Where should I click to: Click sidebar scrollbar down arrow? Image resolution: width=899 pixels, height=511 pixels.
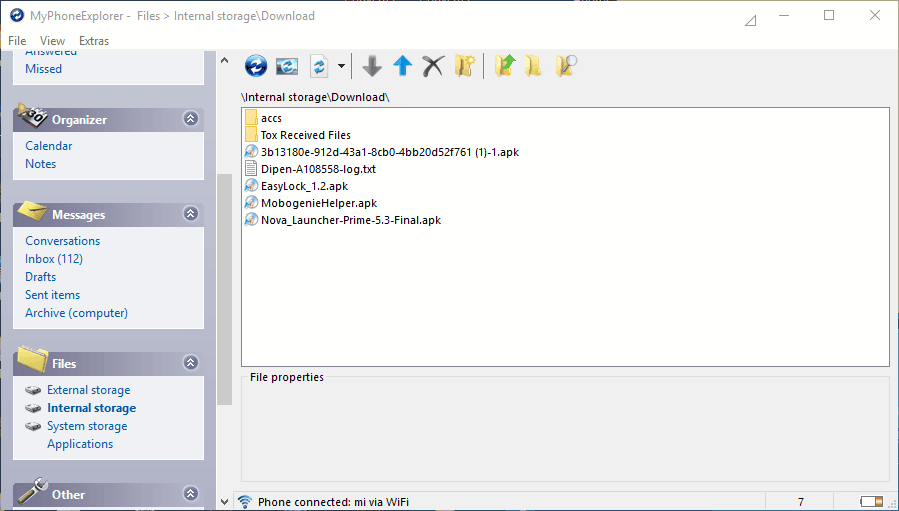[x=224, y=502]
